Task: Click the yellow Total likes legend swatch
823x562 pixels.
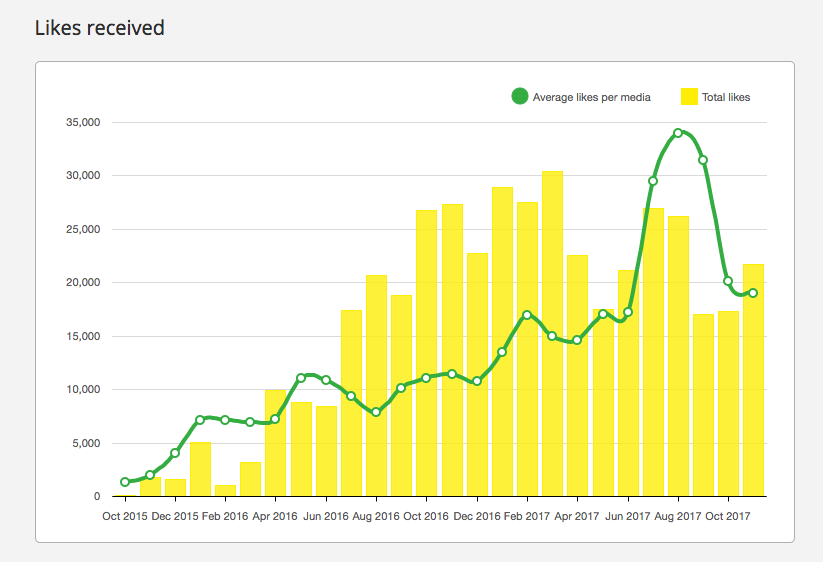Action: [689, 97]
